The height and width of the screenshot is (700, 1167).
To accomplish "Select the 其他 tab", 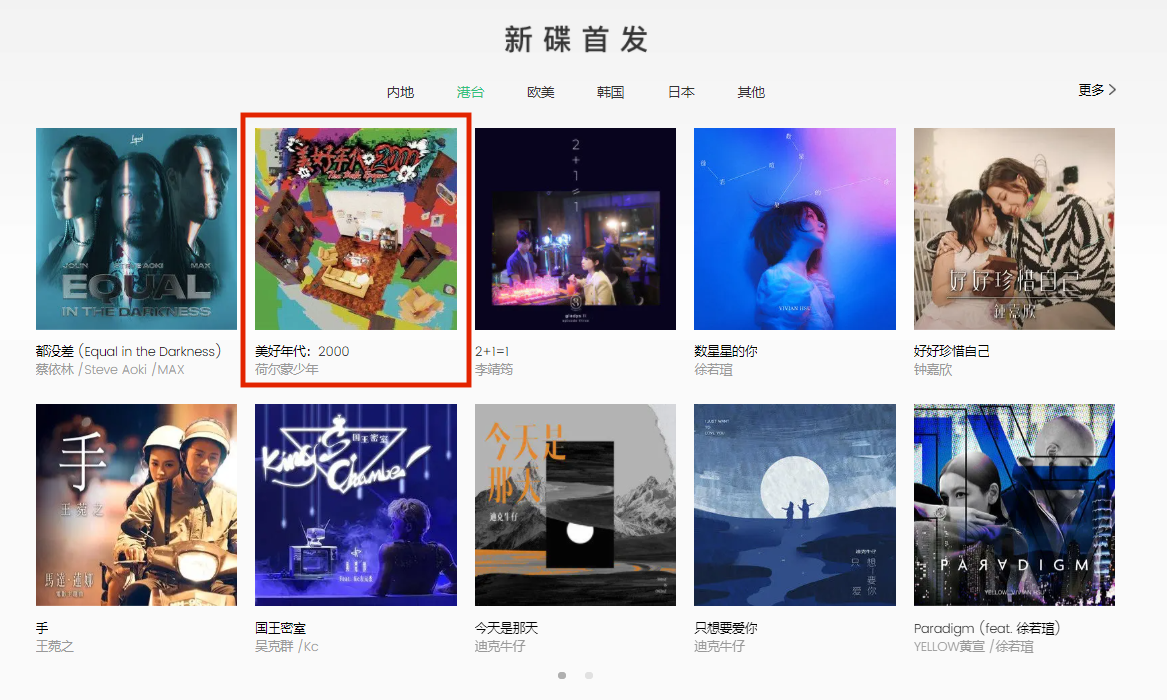I will 751,92.
